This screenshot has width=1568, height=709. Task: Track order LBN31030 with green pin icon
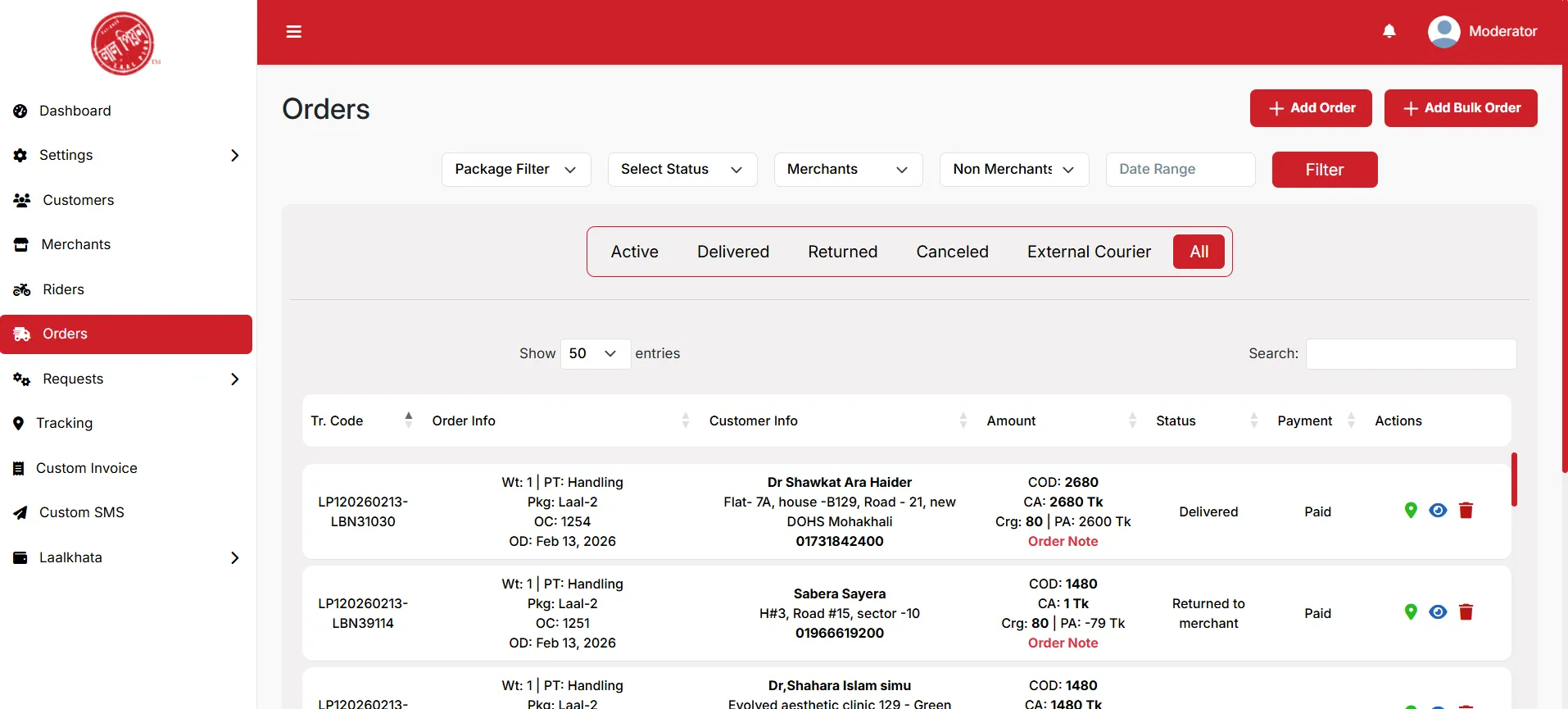(1411, 511)
